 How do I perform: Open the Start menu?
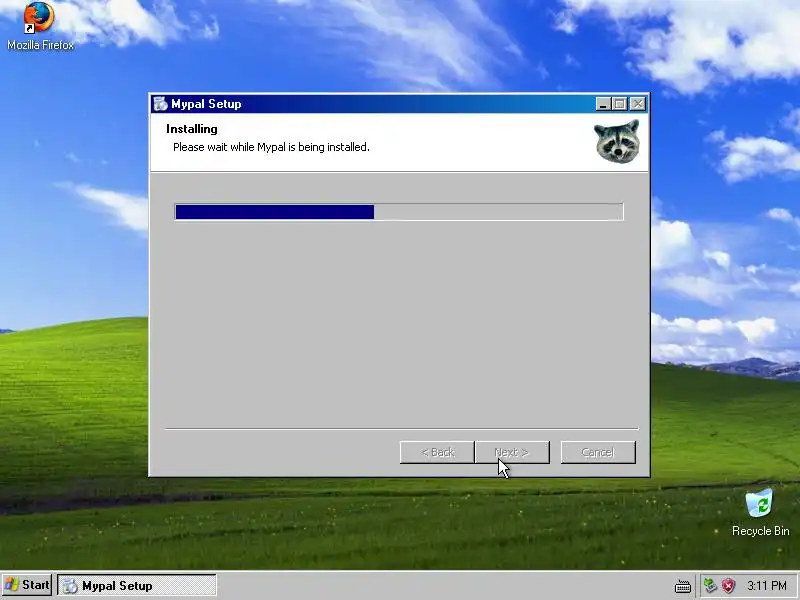point(27,585)
